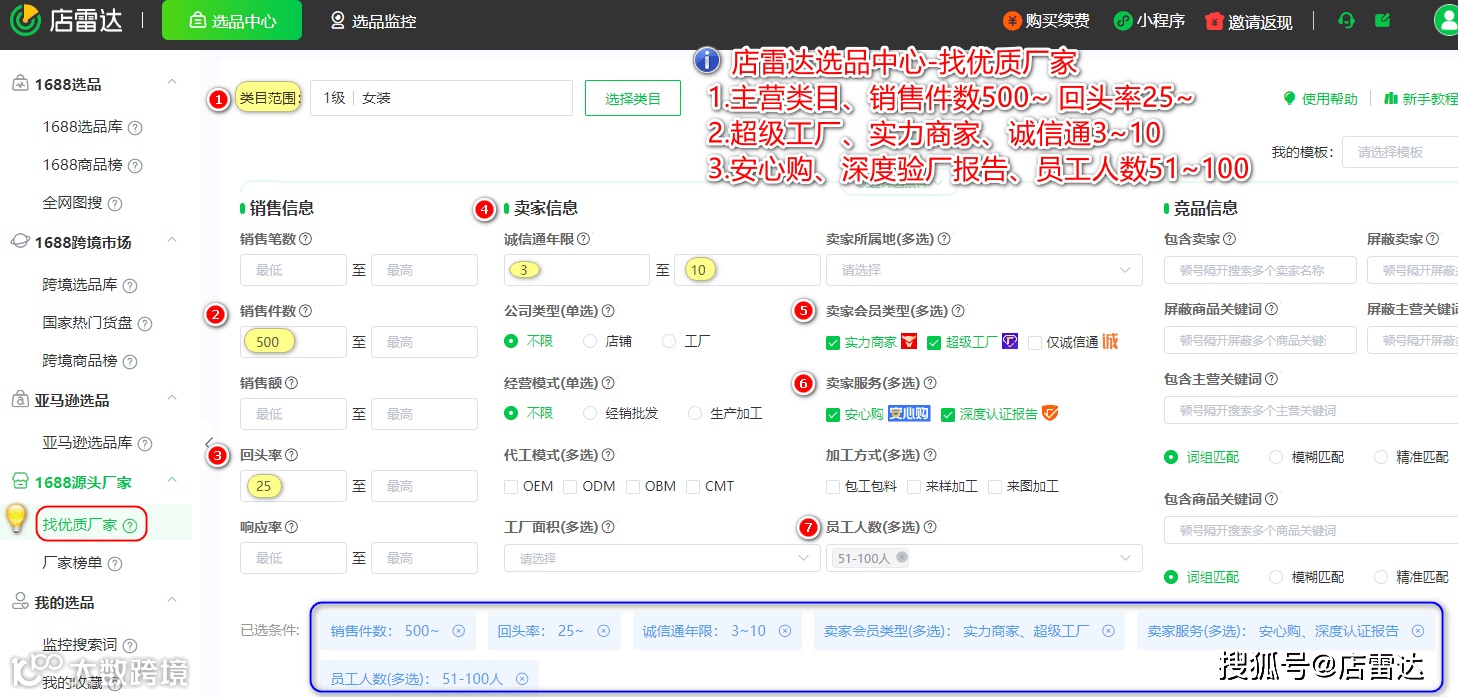This screenshot has height=697, width=1458.
Task: Check the 包工包料 checkbox
Action: (x=833, y=487)
